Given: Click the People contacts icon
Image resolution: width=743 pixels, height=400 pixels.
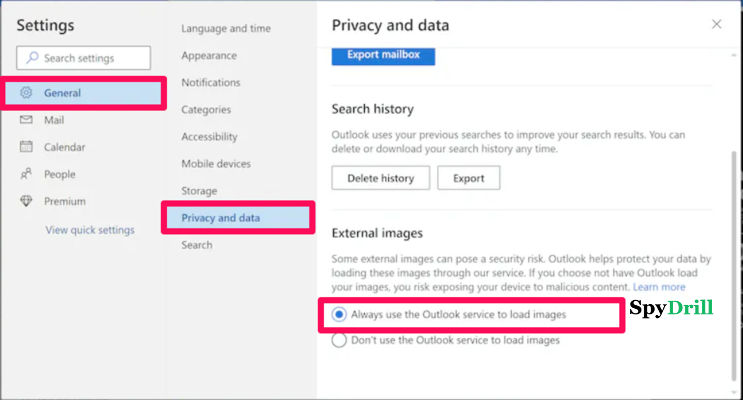Looking at the screenshot, I should [26, 174].
